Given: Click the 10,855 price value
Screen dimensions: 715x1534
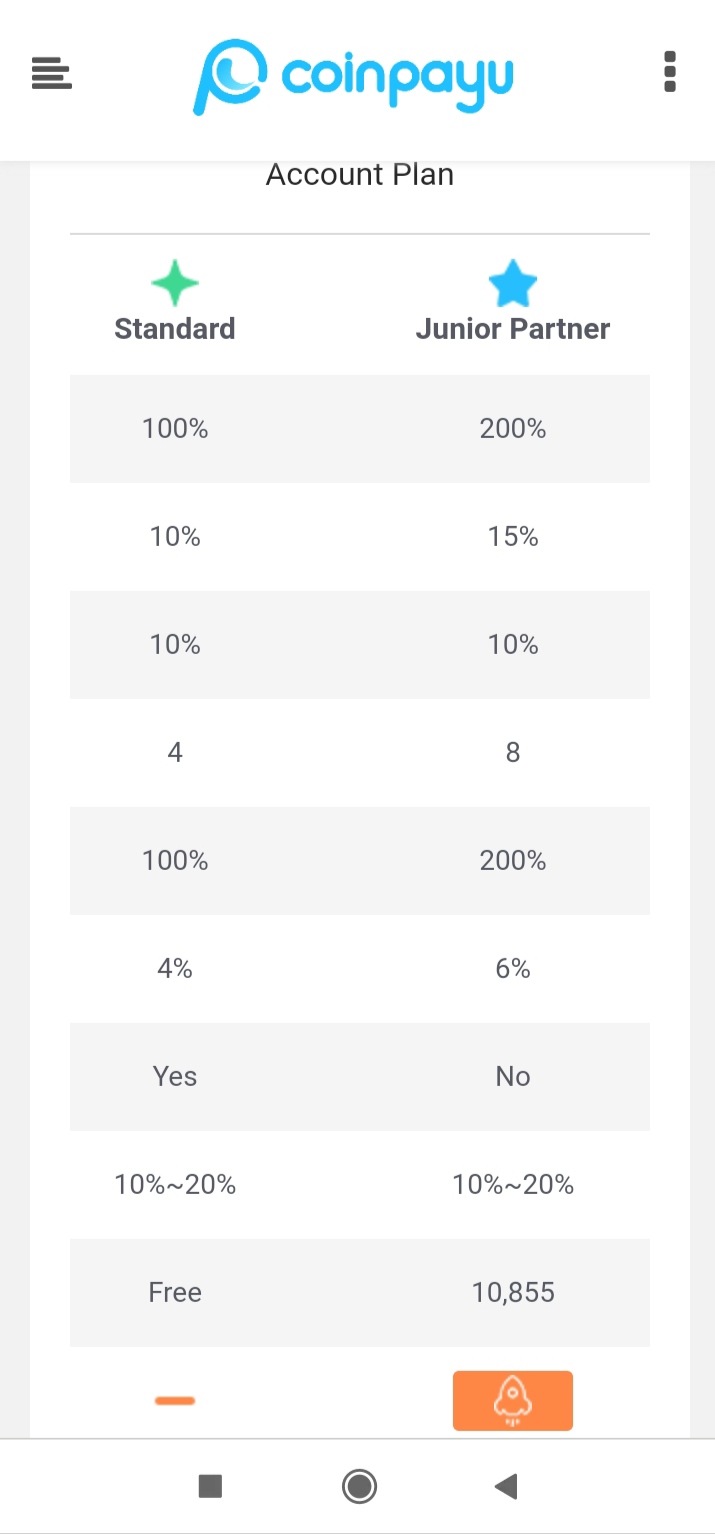Looking at the screenshot, I should pyautogui.click(x=513, y=1293).
